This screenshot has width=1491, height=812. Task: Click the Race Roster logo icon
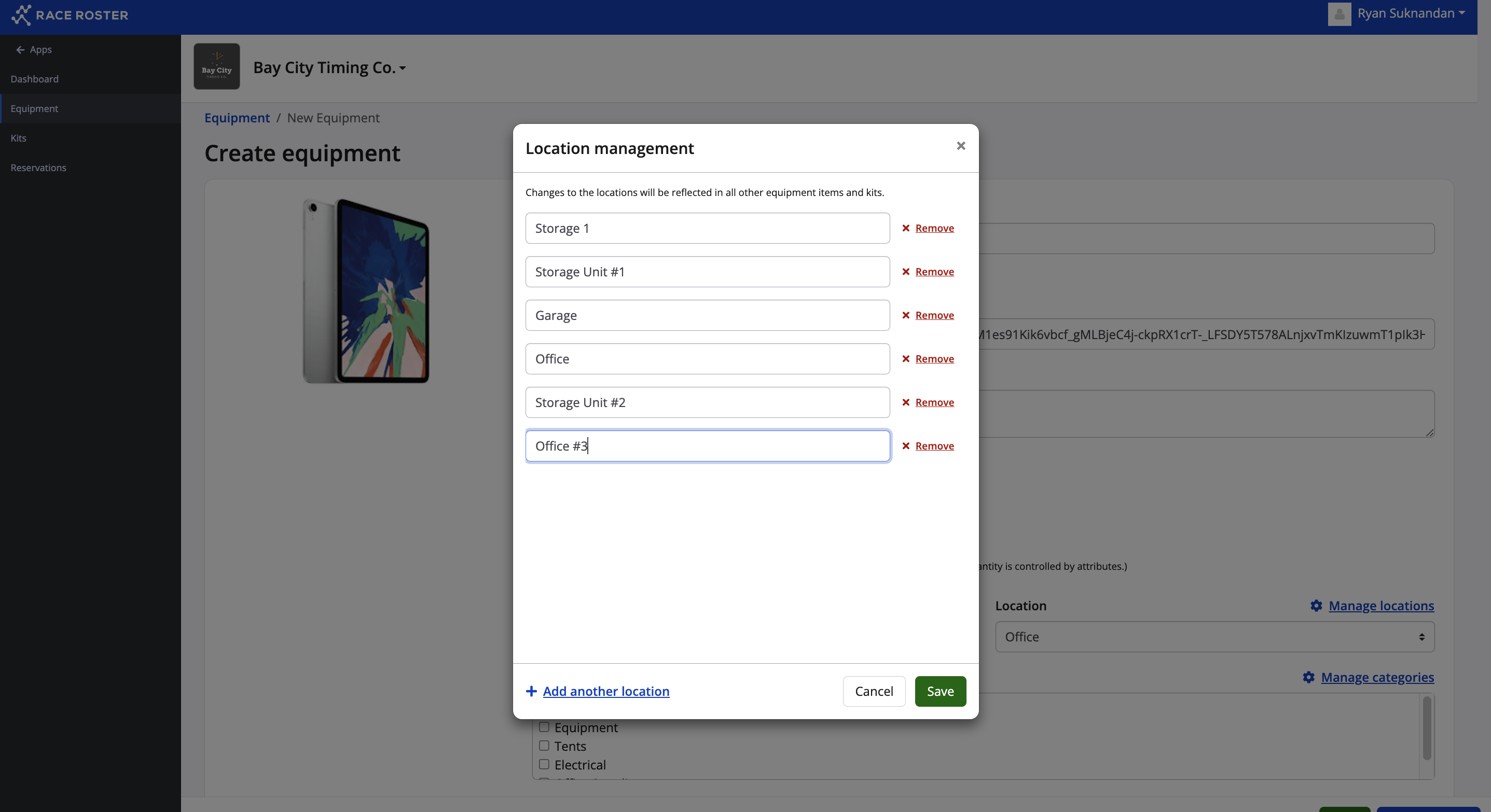(x=21, y=15)
